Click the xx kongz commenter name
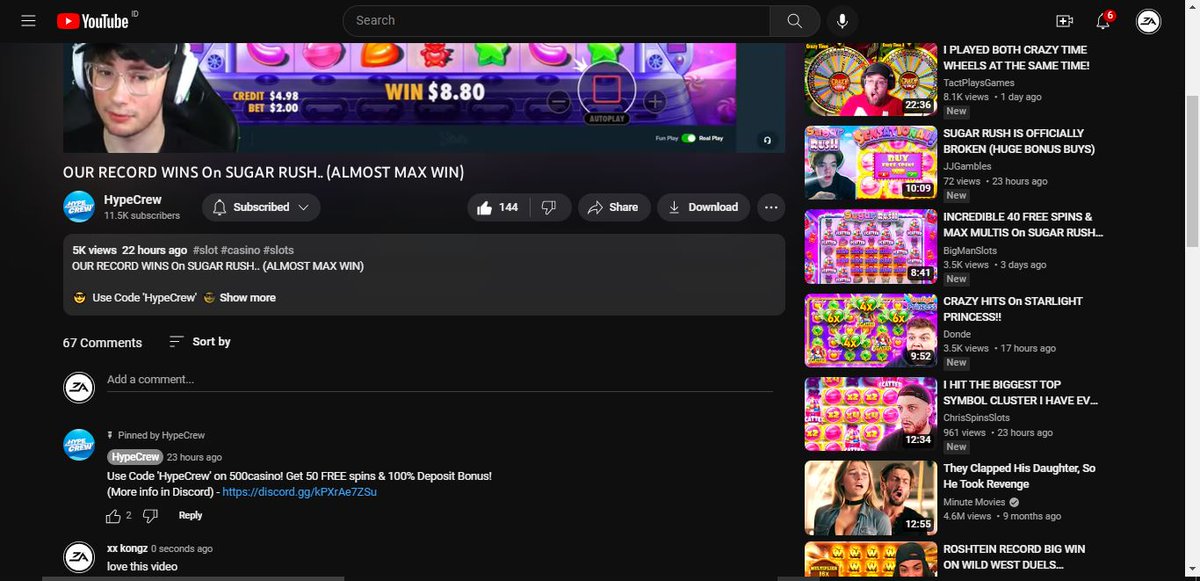 (127, 549)
